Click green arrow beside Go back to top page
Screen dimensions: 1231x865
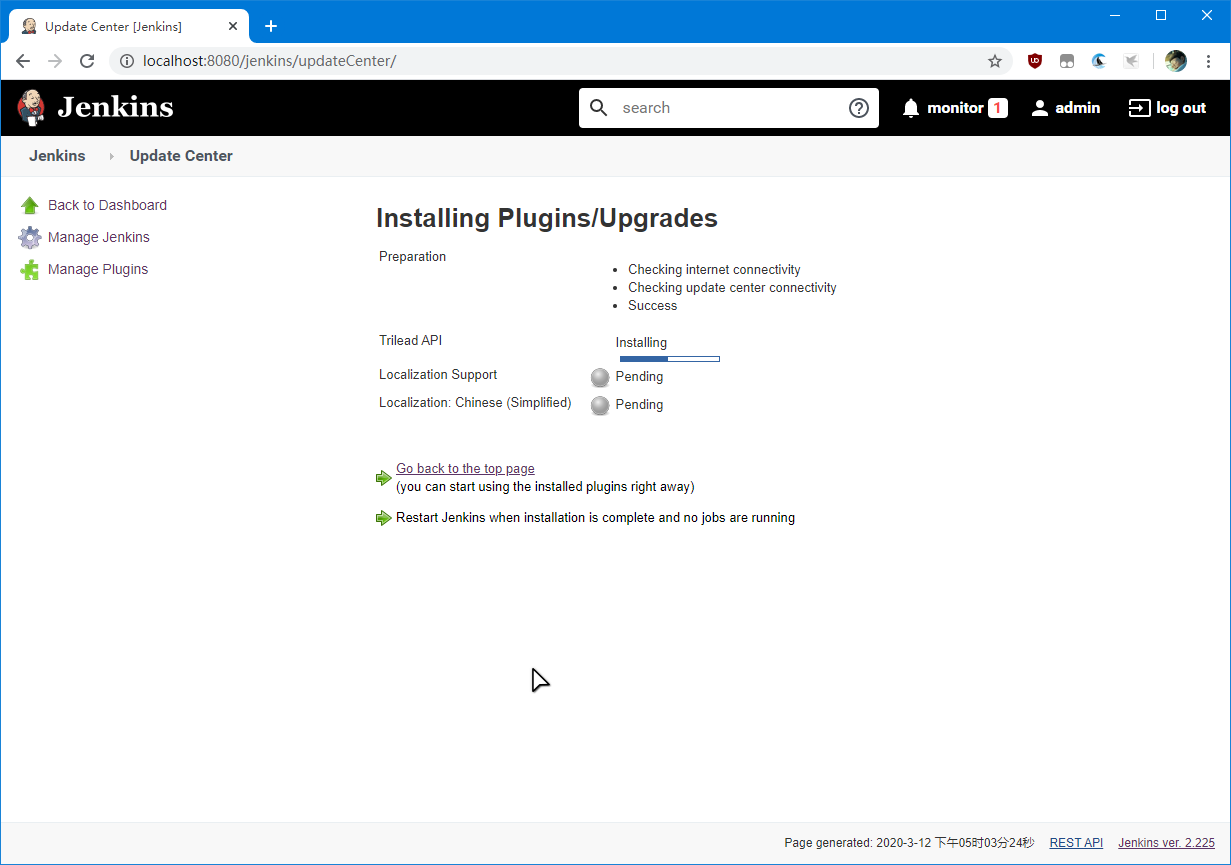click(384, 478)
